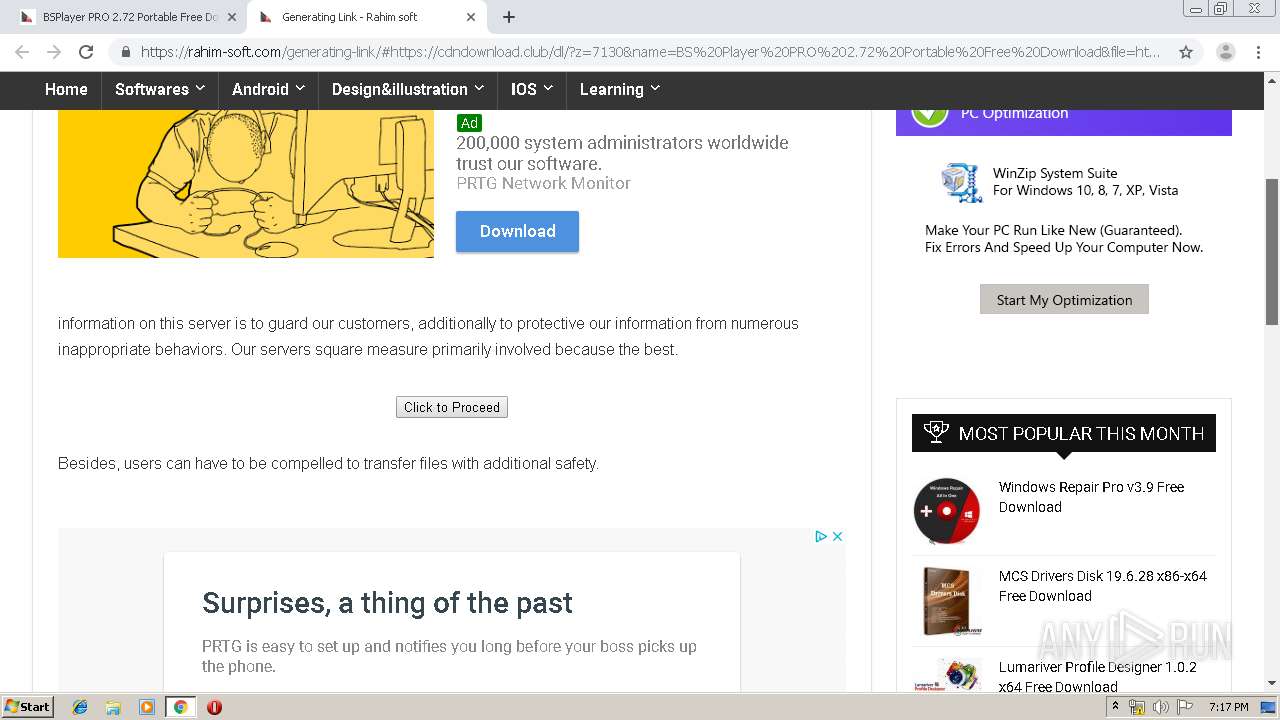Close the Generating Link tab
Viewport: 1280px width, 720px height.
(x=471, y=17)
